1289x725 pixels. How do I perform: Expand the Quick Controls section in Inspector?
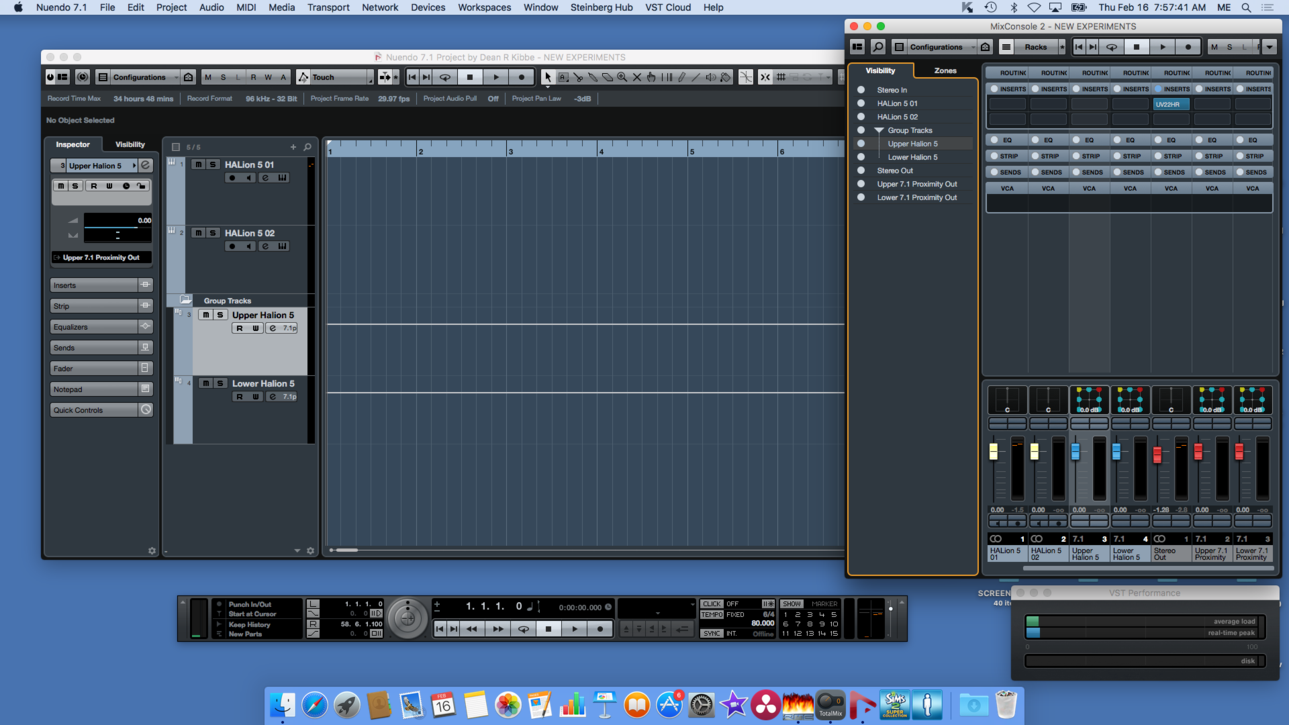click(x=101, y=410)
